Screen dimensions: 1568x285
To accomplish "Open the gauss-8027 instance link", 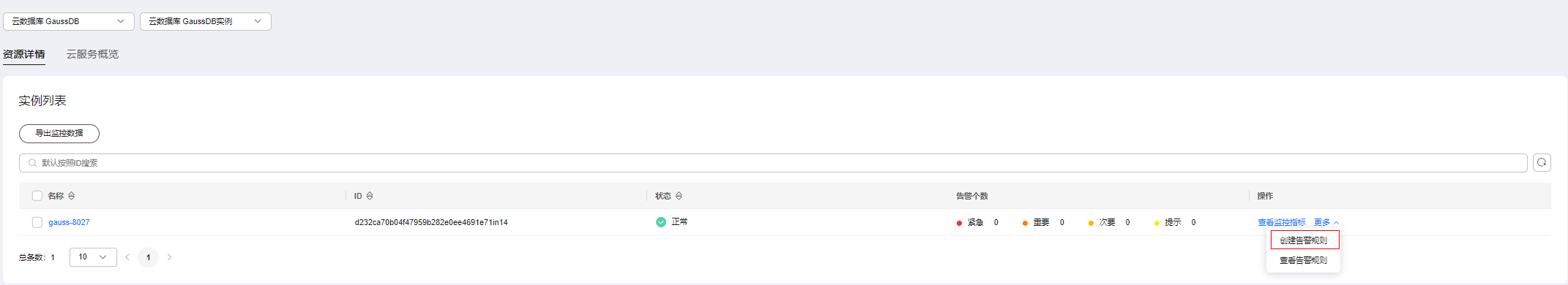I will pos(69,222).
